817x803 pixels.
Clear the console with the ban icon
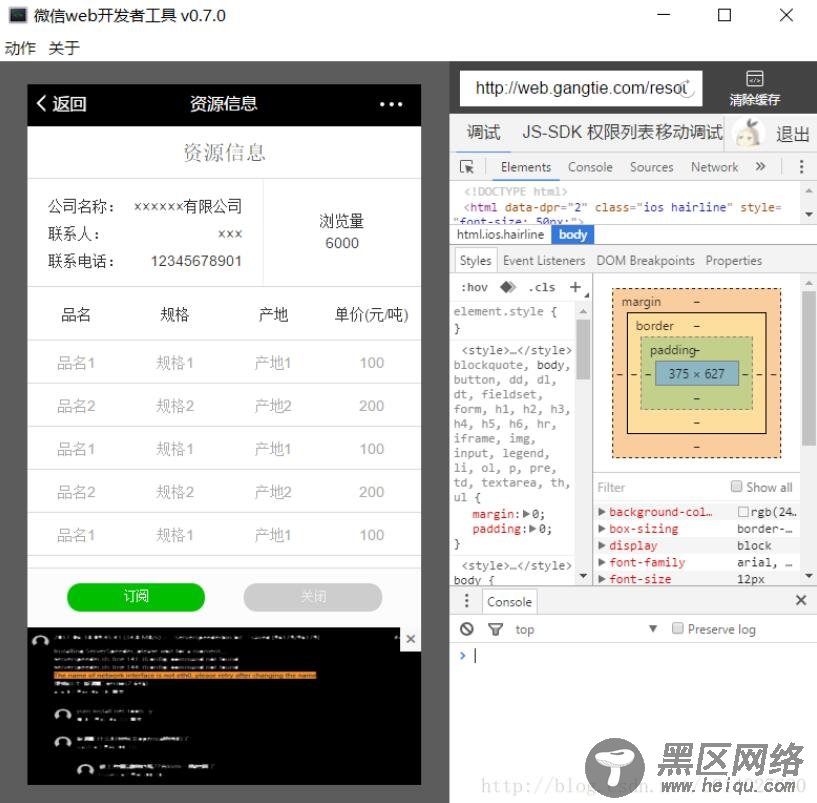pos(467,629)
